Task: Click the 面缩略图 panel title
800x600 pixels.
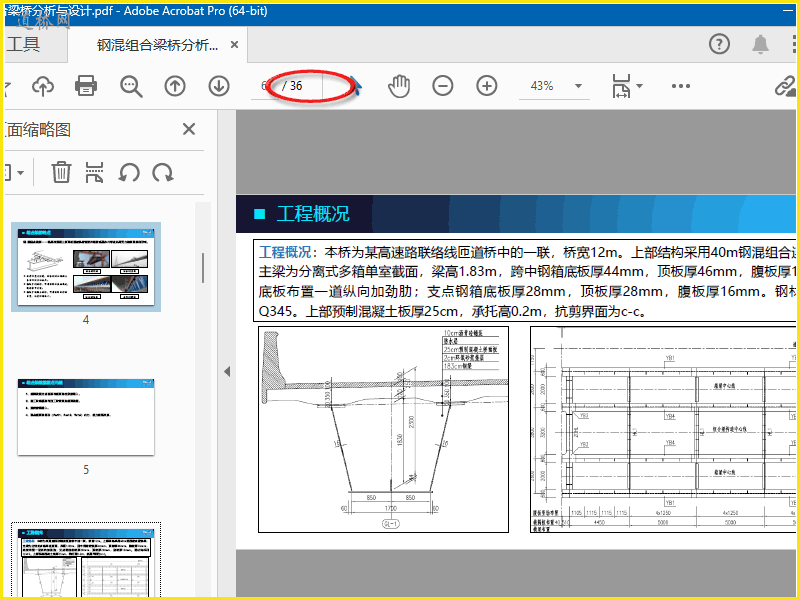Action: coord(38,130)
